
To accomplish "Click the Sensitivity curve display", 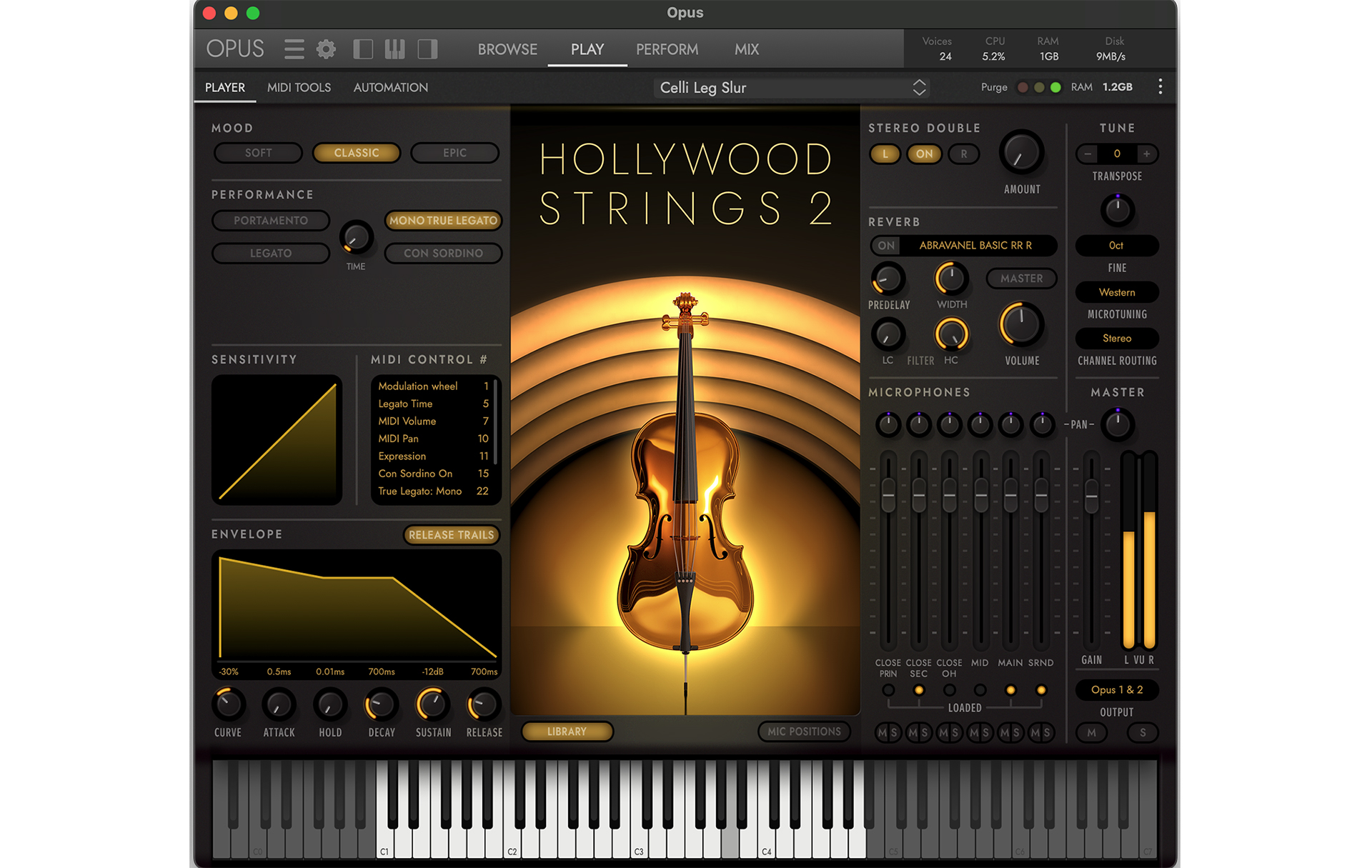I will [277, 440].
